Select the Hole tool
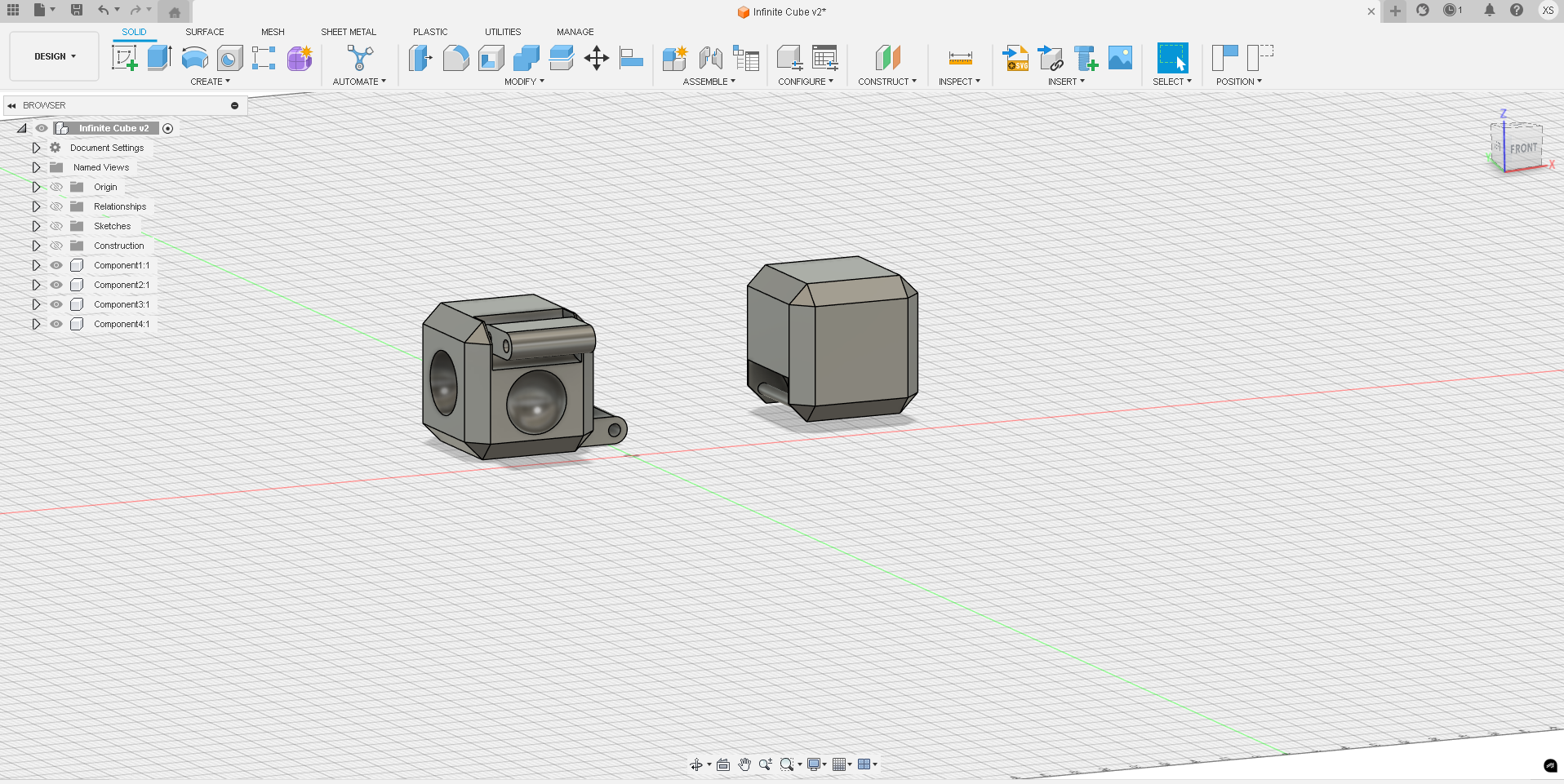The width and height of the screenshot is (1564, 784). pos(229,58)
